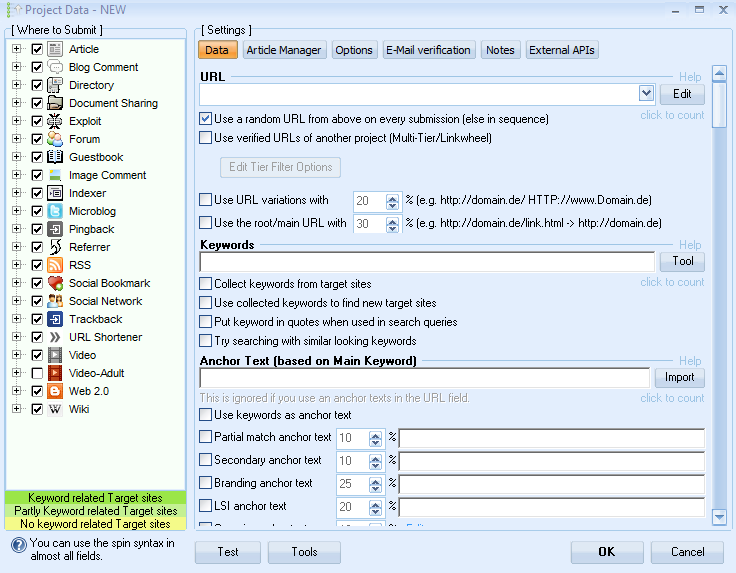Viewport: 736px width, 573px height.
Task: Click the Video-Adult red film icon
Action: 55,373
